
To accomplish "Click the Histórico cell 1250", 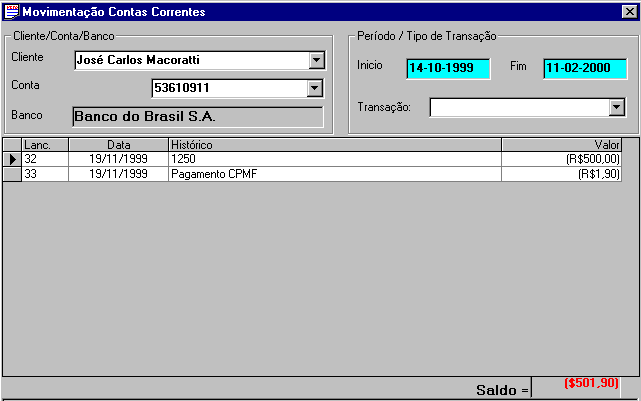I will [335, 159].
